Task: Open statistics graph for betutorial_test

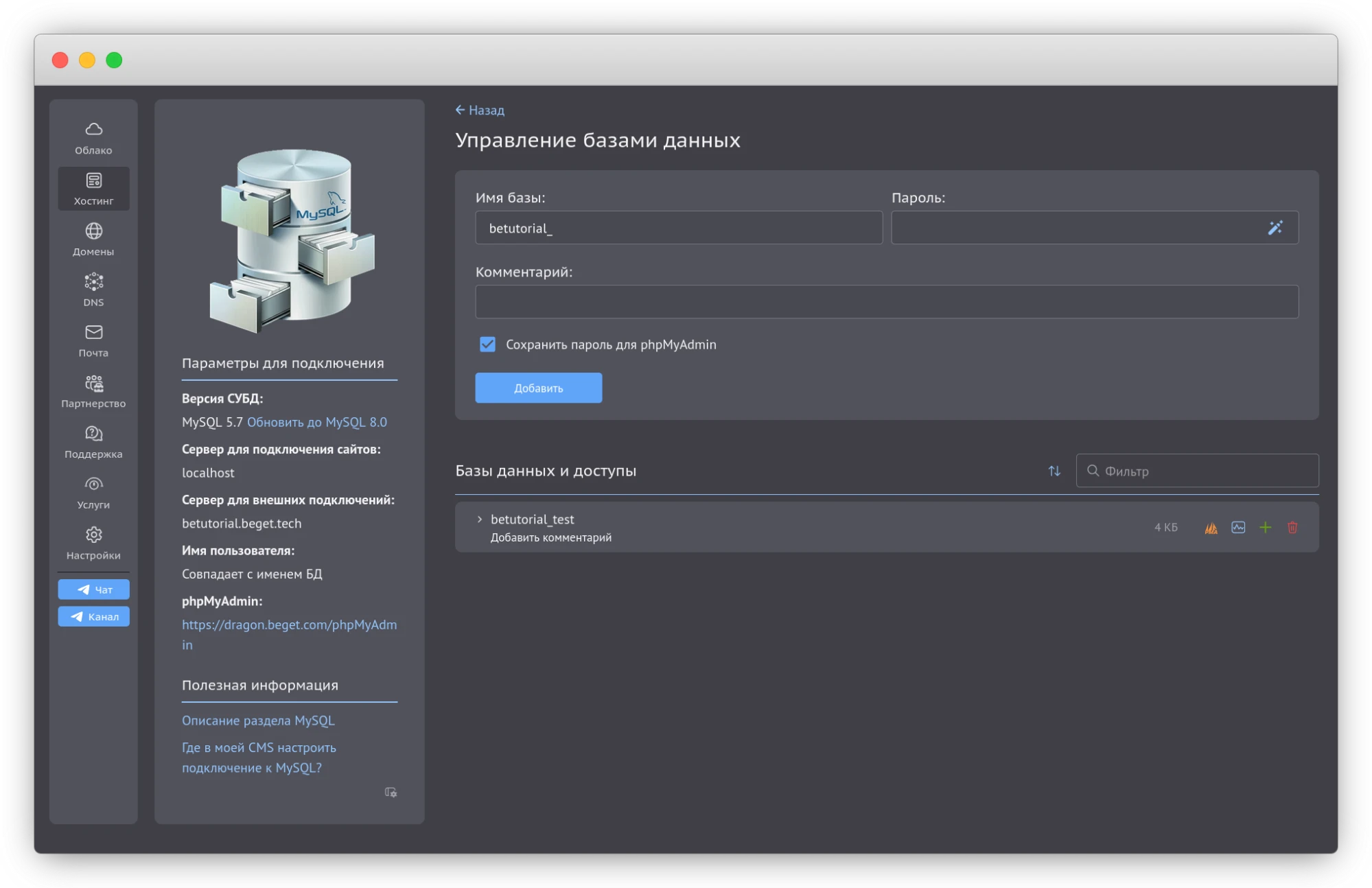Action: [x=1238, y=528]
